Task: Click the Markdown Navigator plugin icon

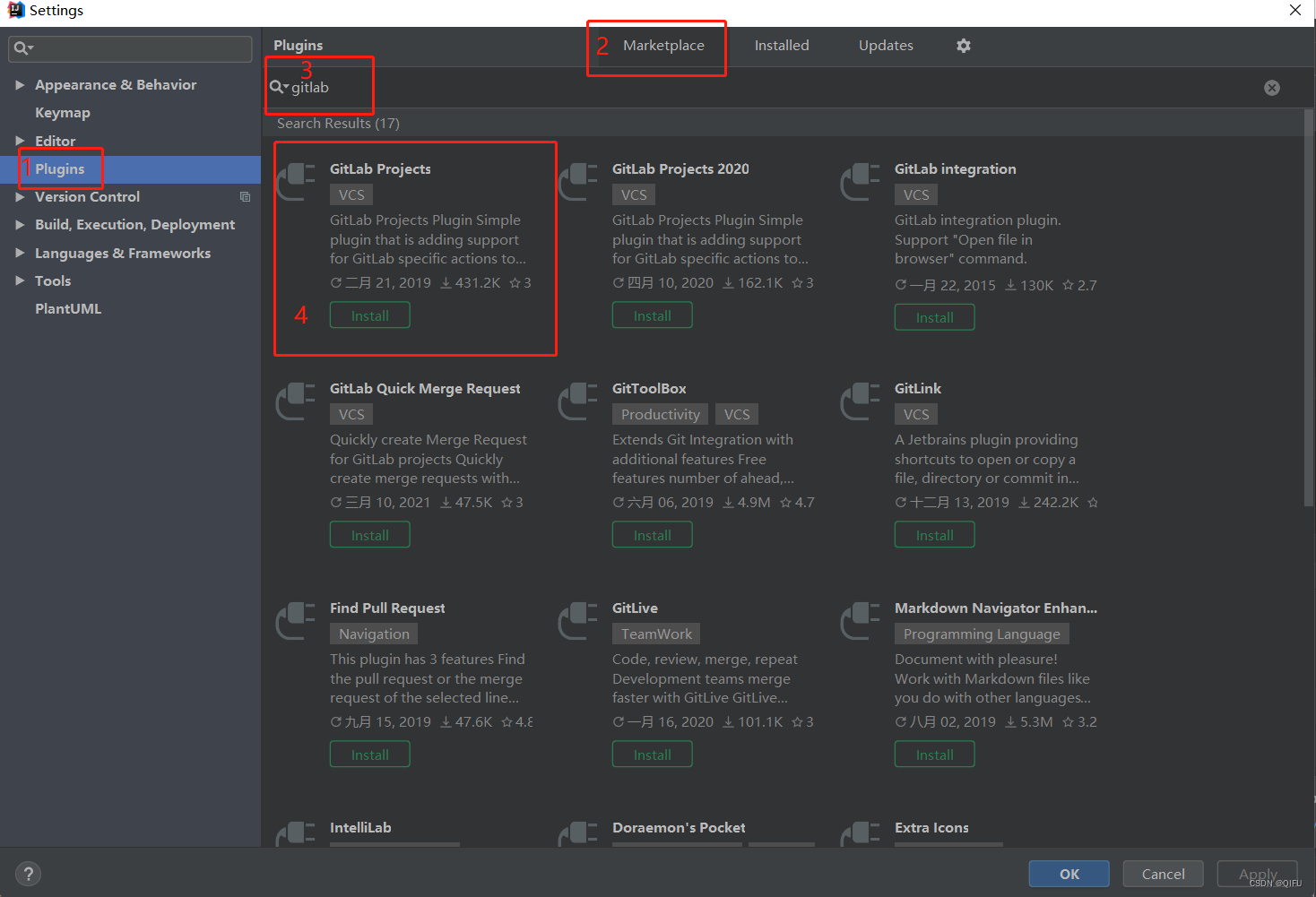Action: (x=861, y=620)
